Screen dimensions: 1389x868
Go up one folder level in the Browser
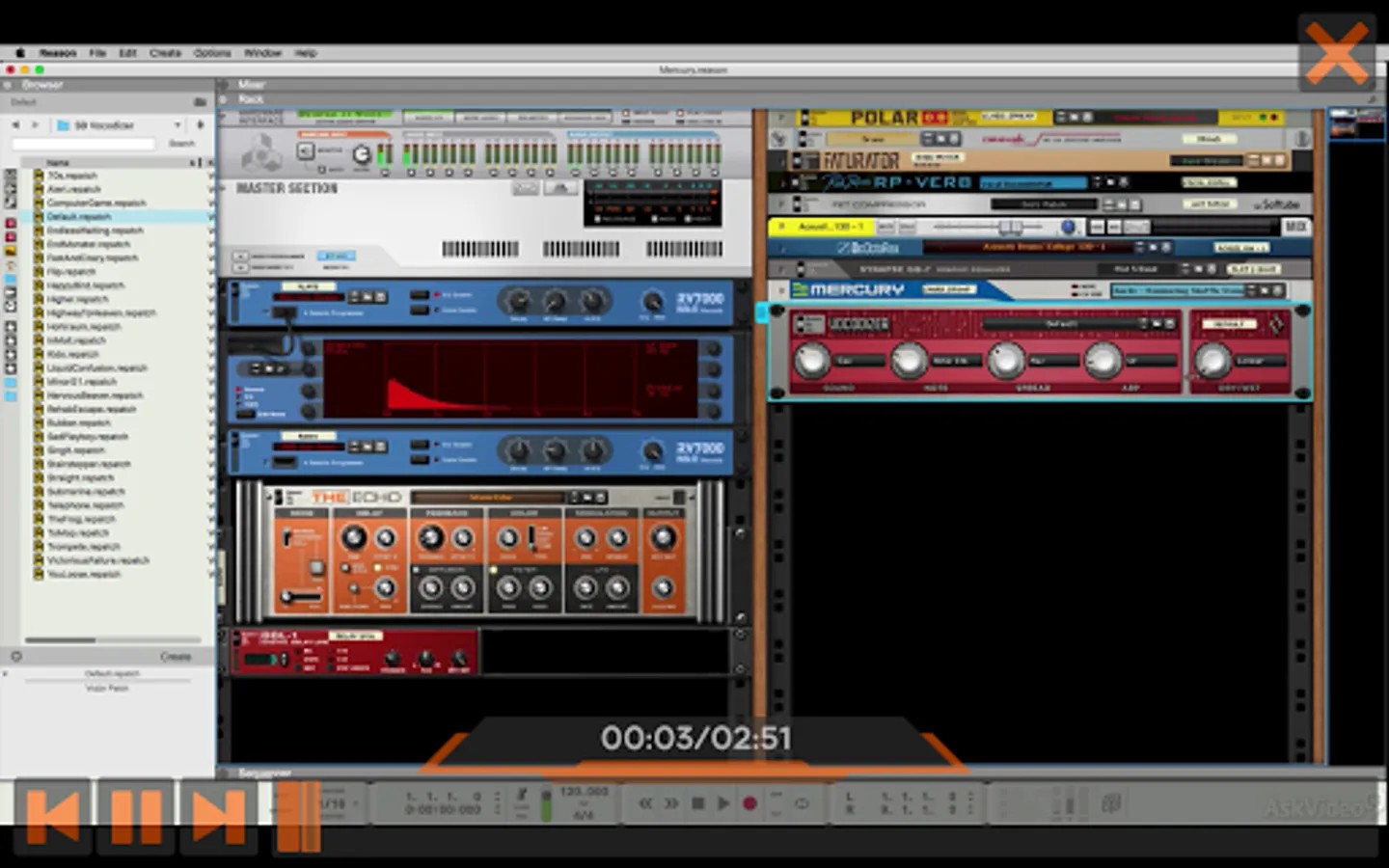[x=201, y=125]
